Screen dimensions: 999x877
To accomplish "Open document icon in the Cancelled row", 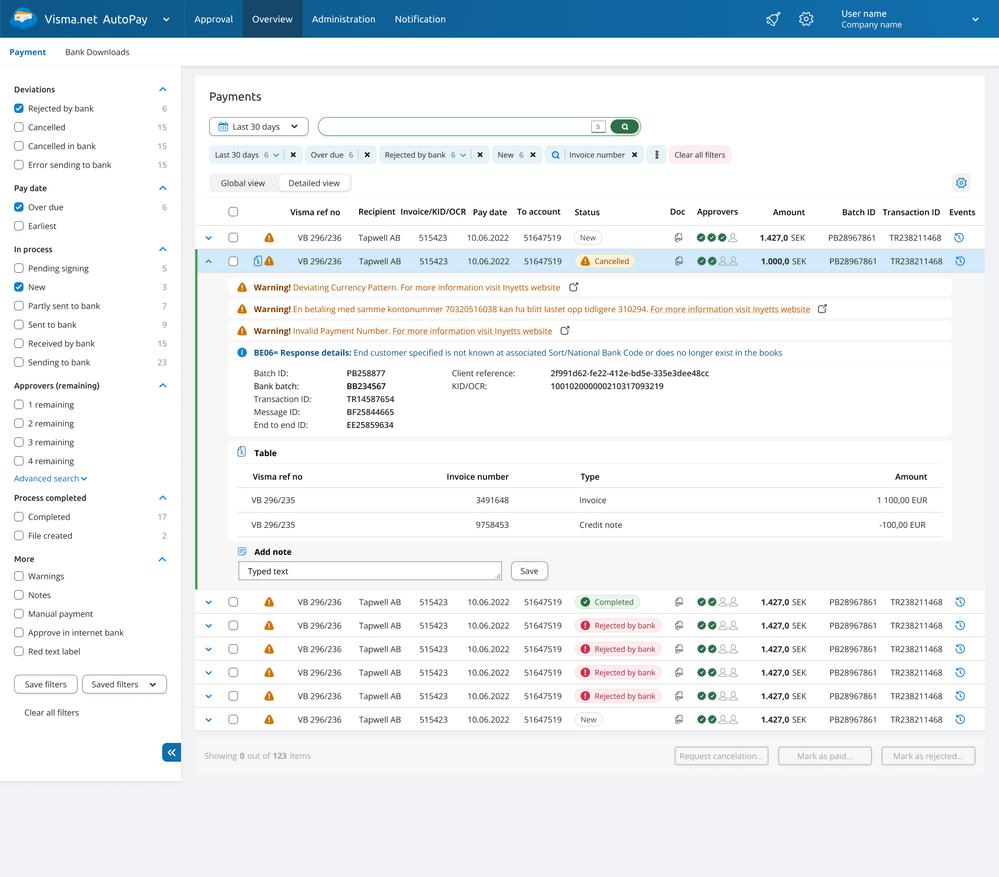I will click(x=679, y=261).
